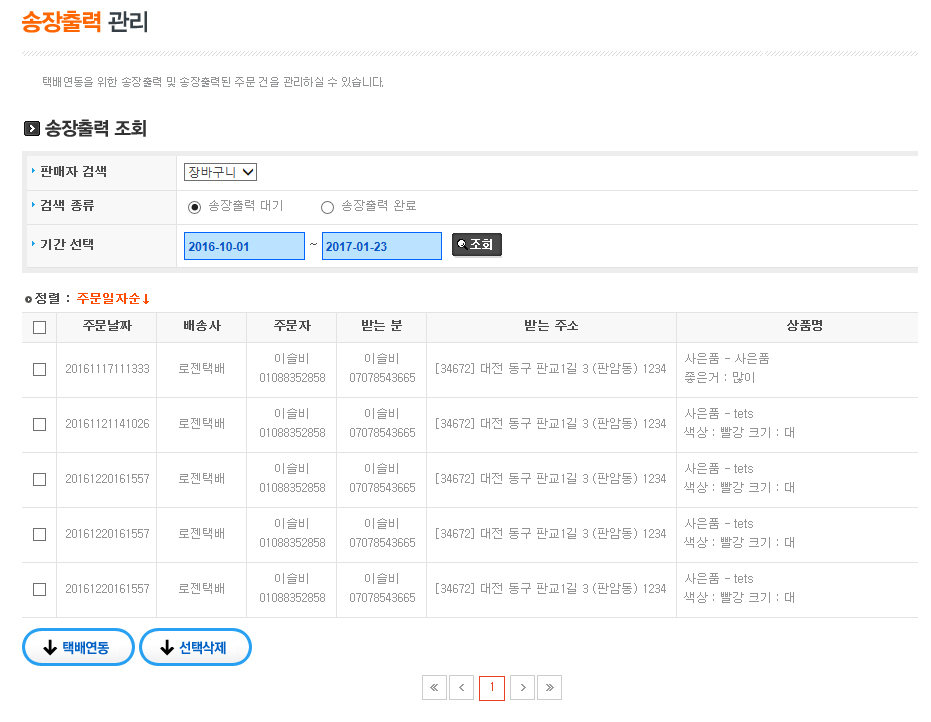The height and width of the screenshot is (722, 931).
Task: Jump to the last page of results
Action: pyautogui.click(x=549, y=688)
